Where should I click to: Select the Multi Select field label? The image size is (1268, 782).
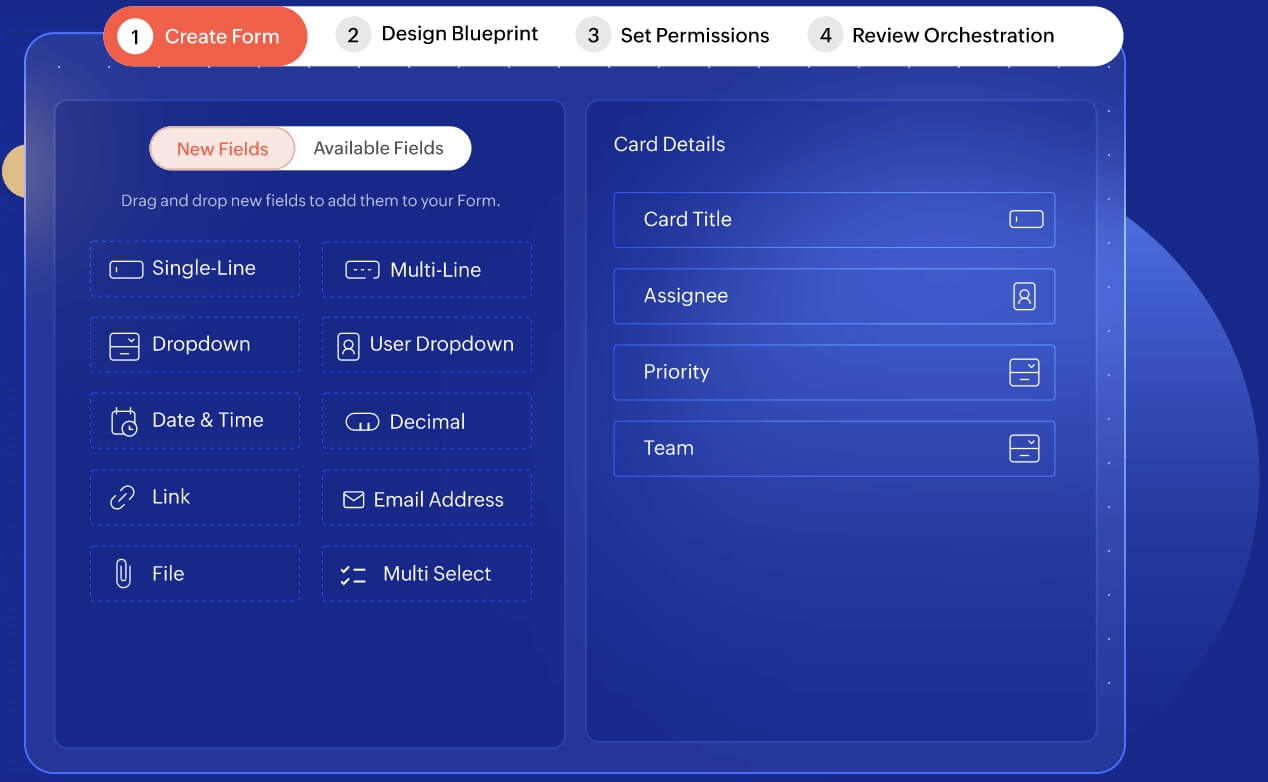[437, 573]
